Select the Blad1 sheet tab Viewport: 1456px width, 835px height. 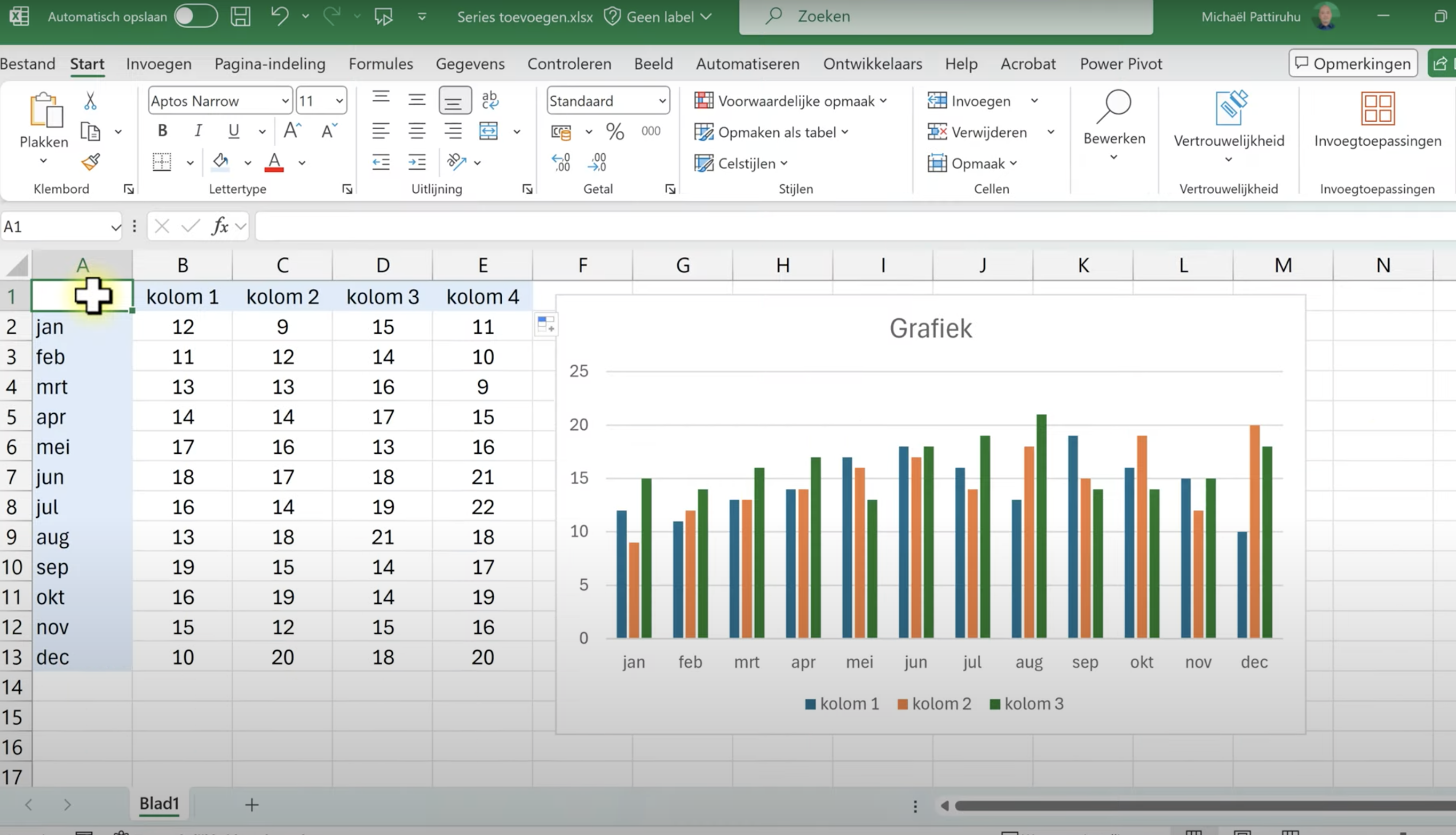click(x=160, y=804)
